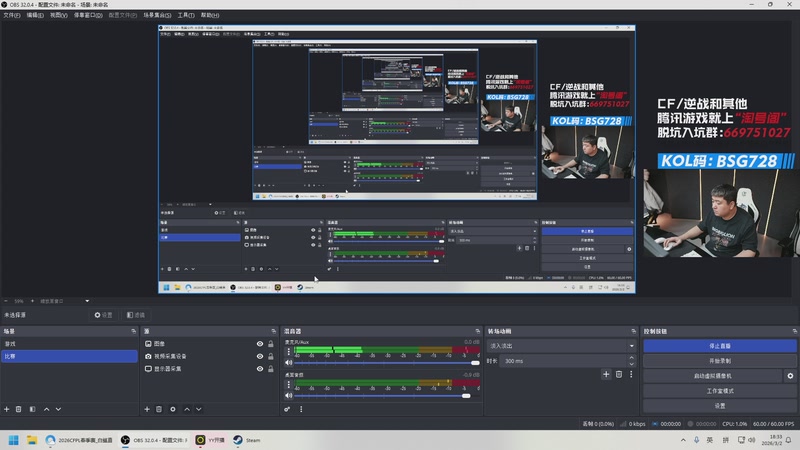
Task: Zoom in the preview with the plus icon beside 59%
Action: (x=32, y=301)
